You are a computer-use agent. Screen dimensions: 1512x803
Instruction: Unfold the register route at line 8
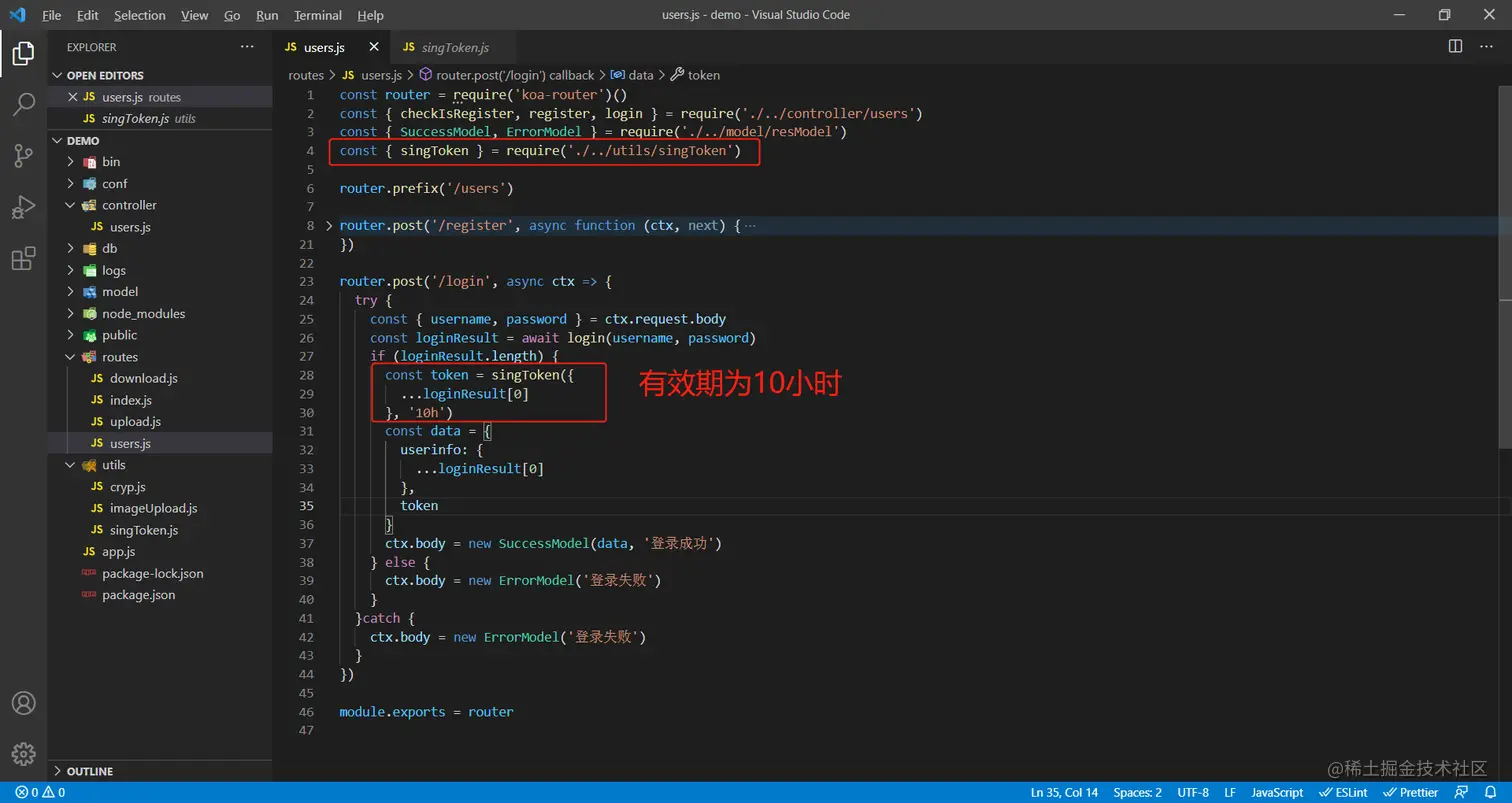click(330, 226)
